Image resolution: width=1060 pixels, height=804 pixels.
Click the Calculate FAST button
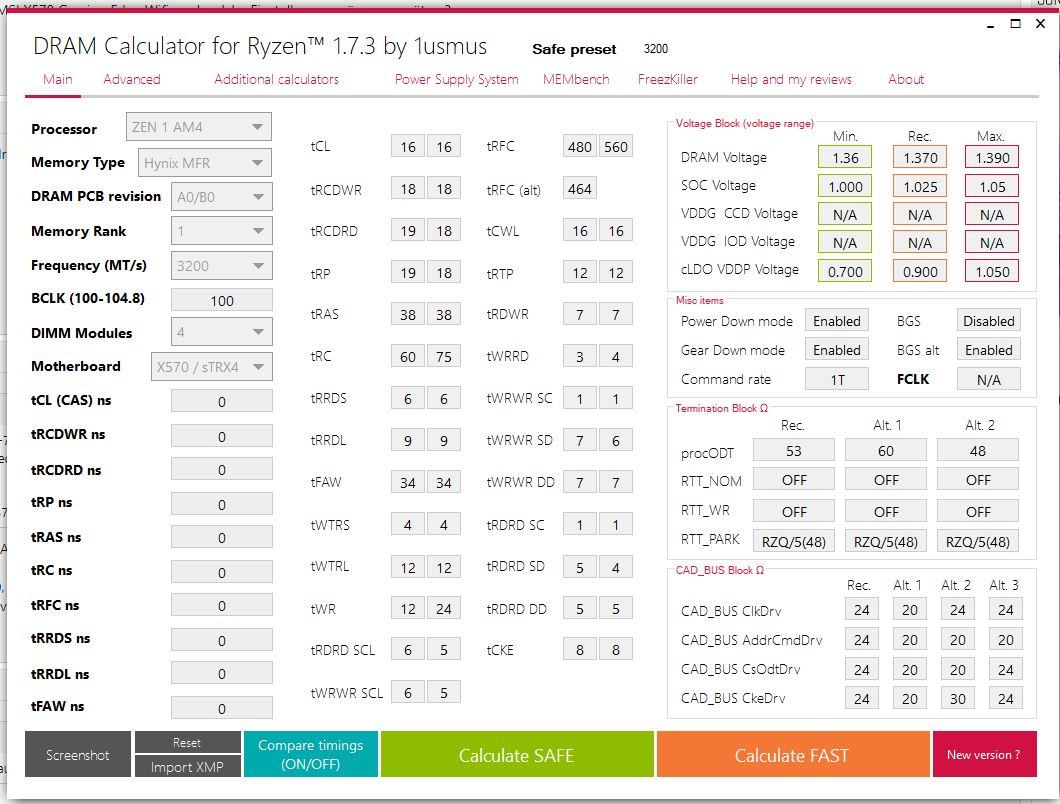tap(792, 754)
